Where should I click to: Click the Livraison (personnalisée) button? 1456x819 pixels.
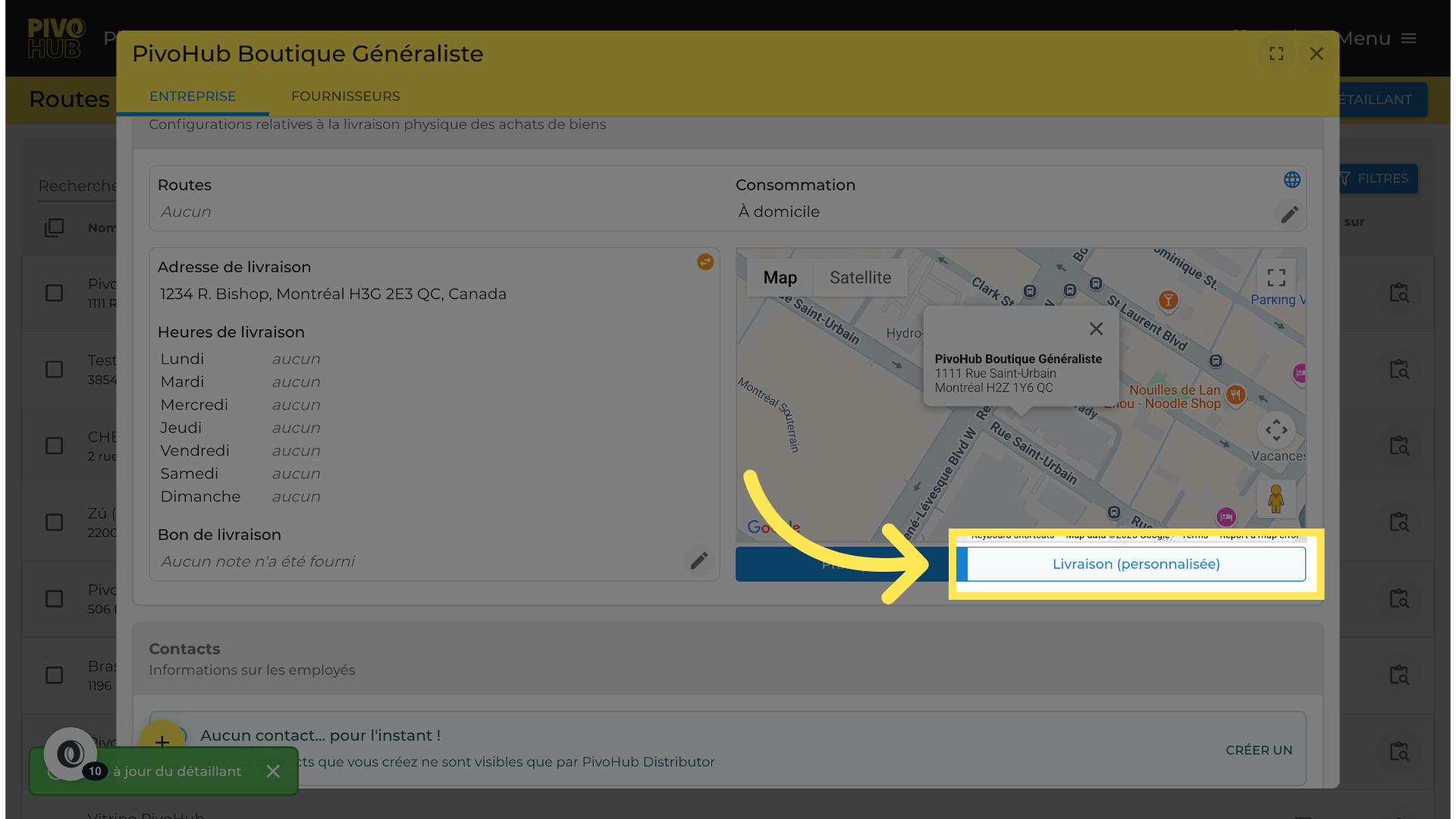pyautogui.click(x=1135, y=564)
